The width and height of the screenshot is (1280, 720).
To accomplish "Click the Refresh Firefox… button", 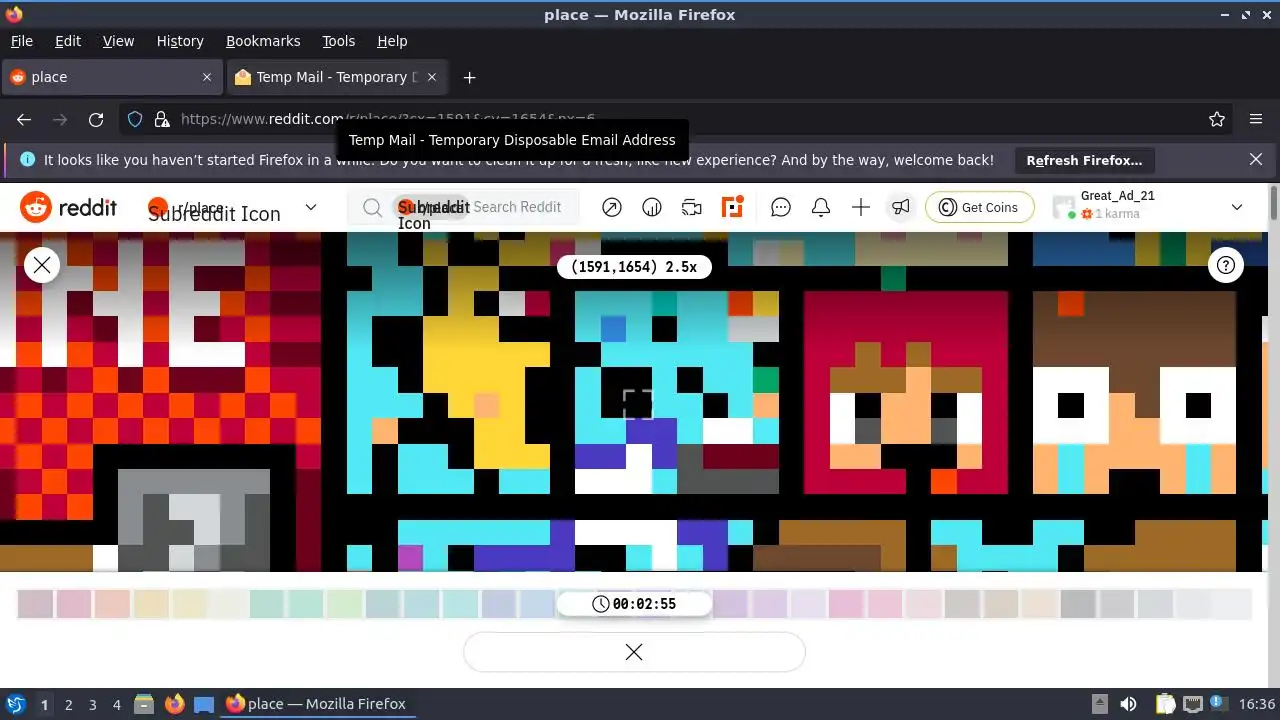I will 1084,160.
